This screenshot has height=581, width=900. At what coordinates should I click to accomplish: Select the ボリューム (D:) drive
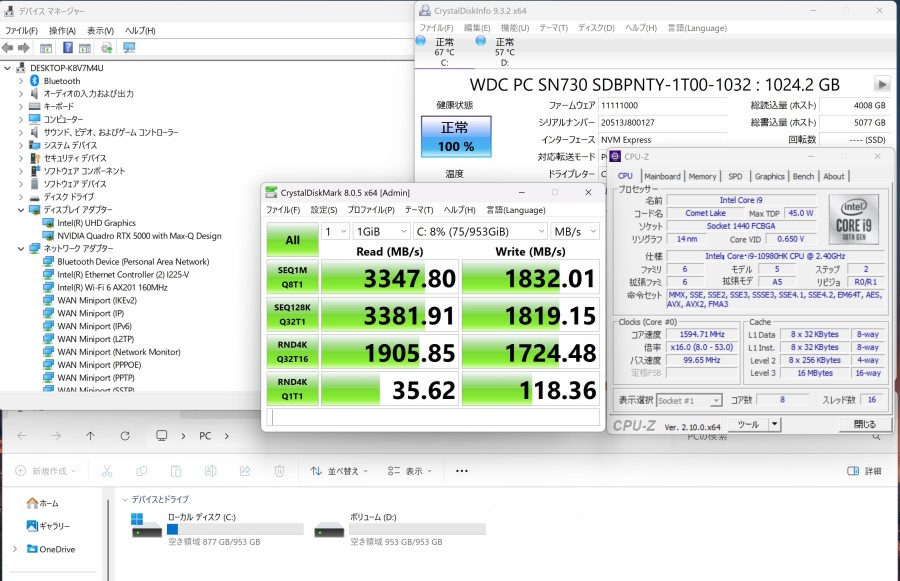click(x=399, y=529)
